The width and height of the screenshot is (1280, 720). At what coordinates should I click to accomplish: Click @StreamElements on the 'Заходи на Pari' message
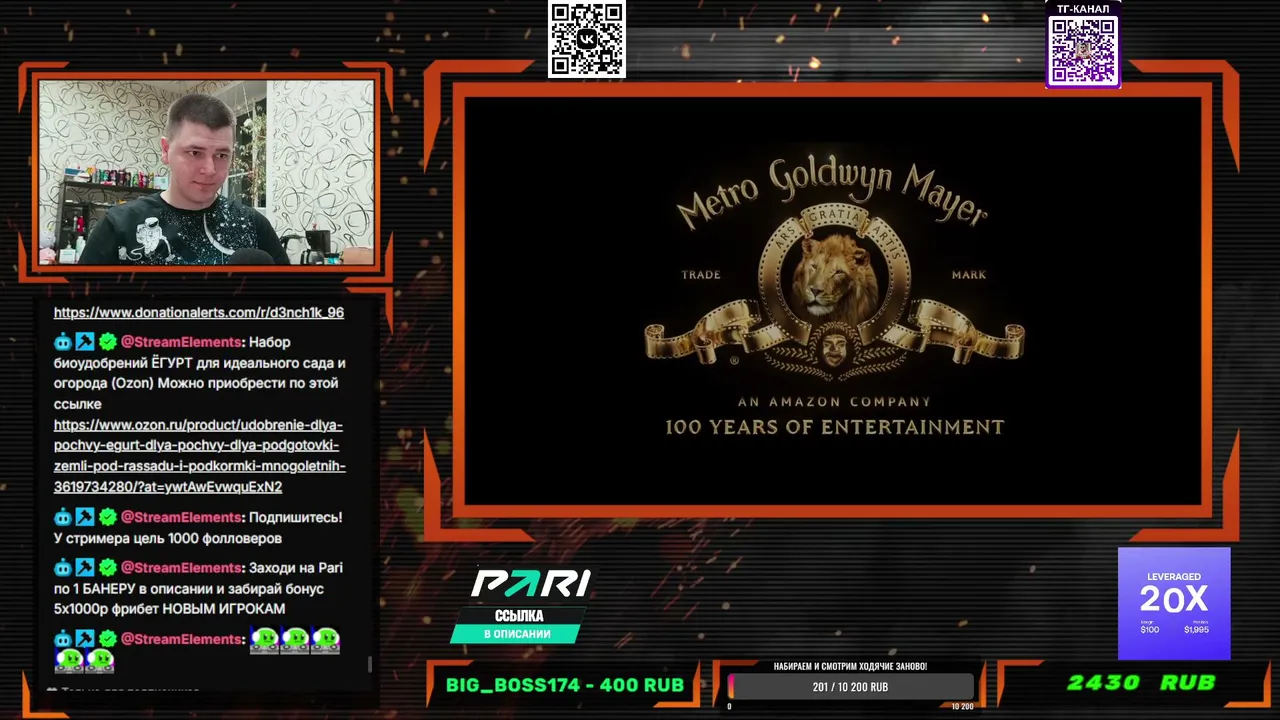coord(181,567)
